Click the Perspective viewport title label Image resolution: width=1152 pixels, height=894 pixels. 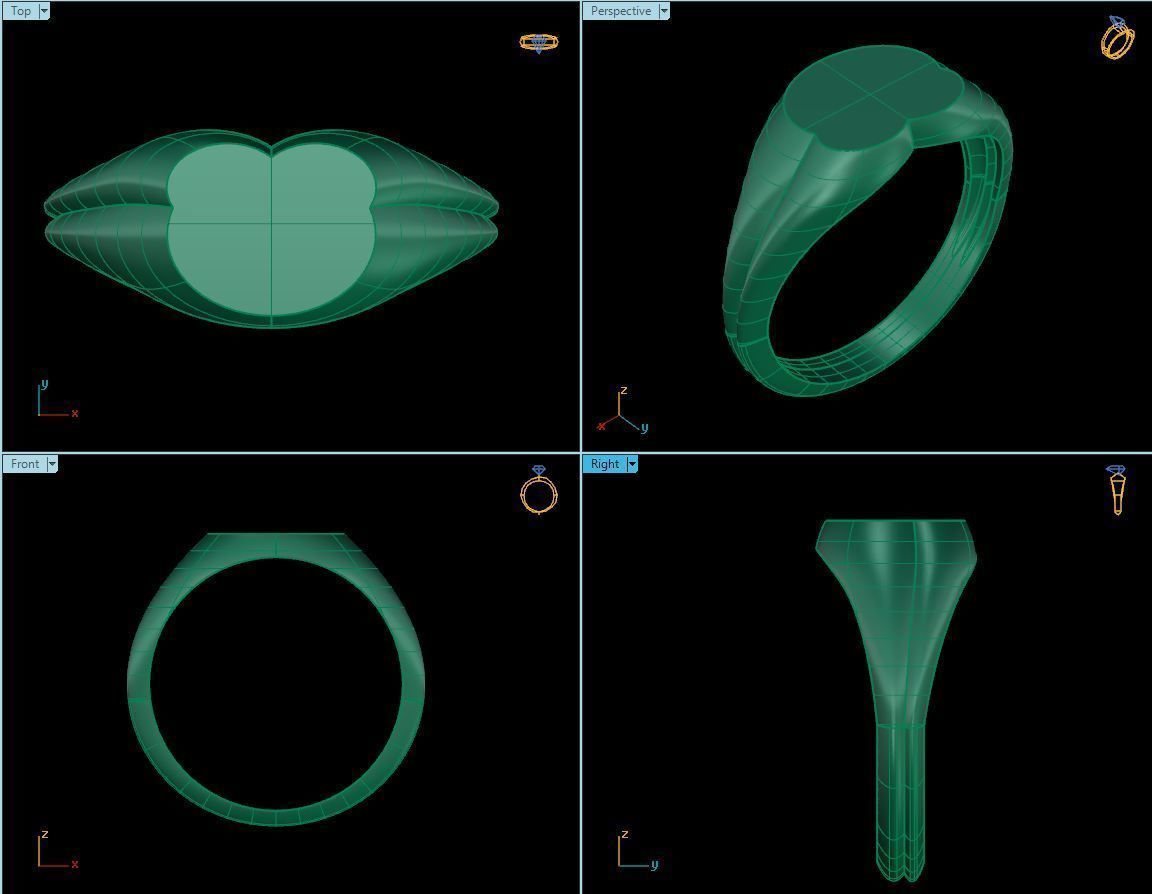(x=621, y=11)
